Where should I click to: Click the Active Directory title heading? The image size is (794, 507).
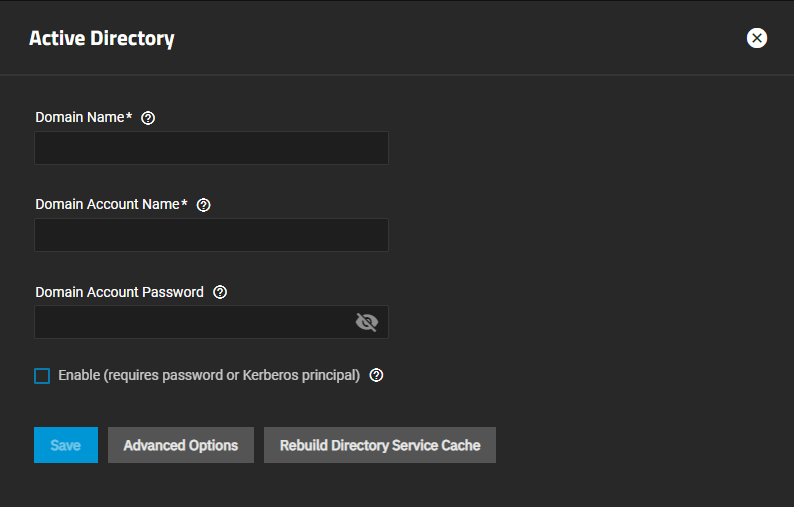pyautogui.click(x=102, y=39)
